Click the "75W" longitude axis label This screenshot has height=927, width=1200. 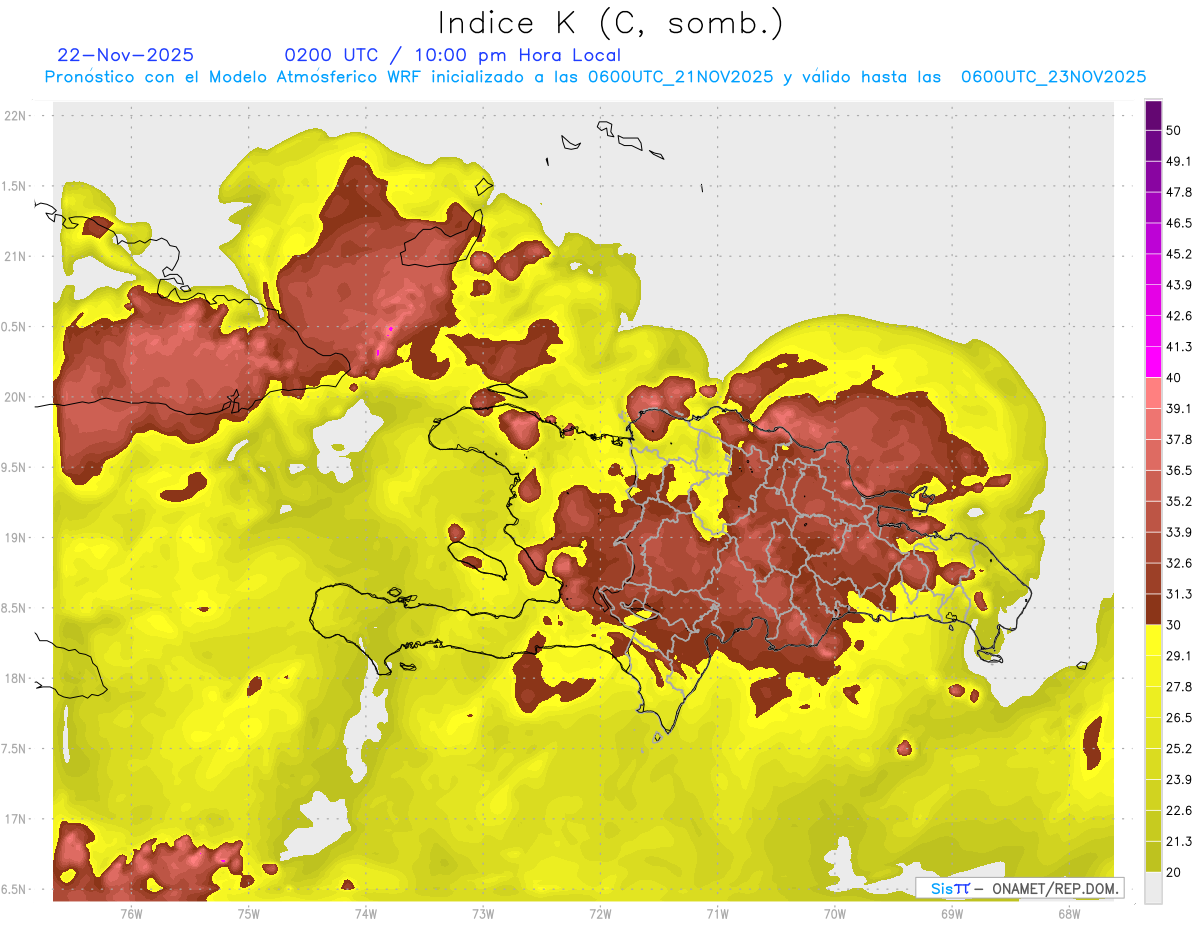(x=249, y=913)
